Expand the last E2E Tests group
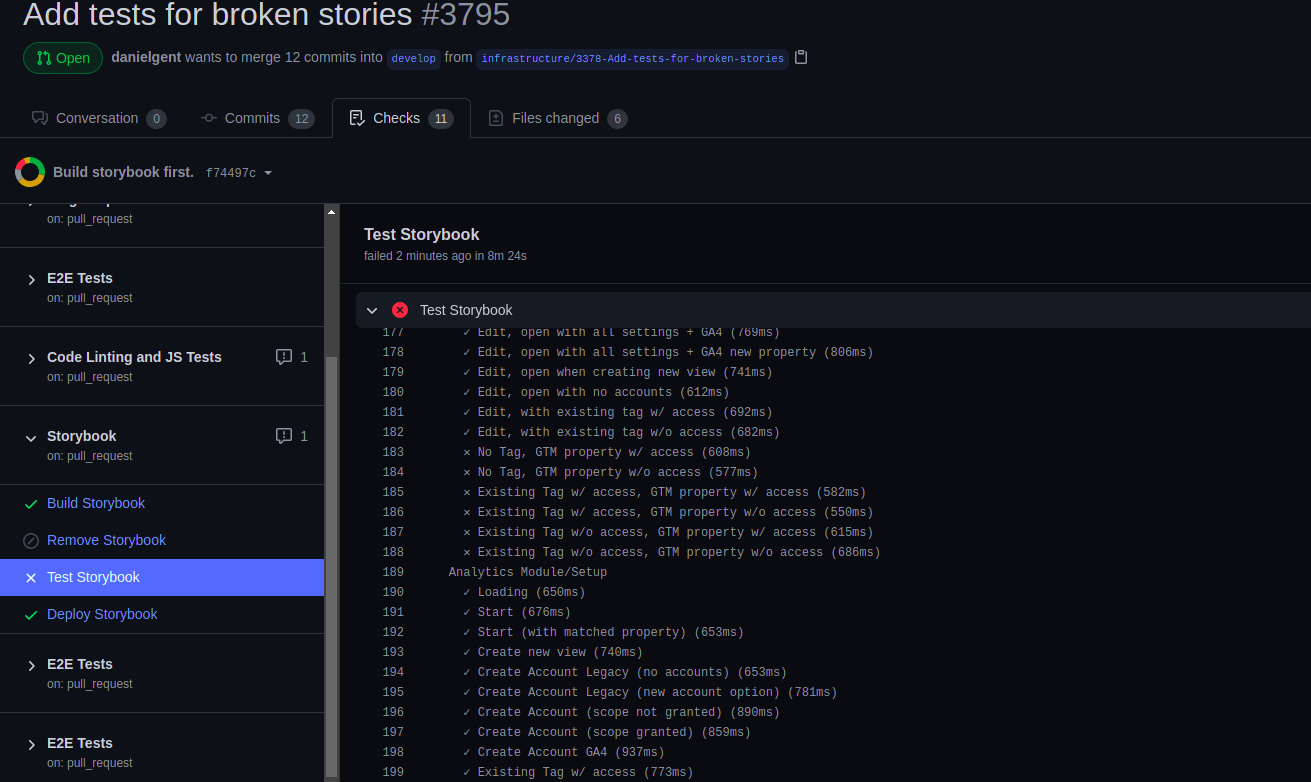 click(32, 744)
